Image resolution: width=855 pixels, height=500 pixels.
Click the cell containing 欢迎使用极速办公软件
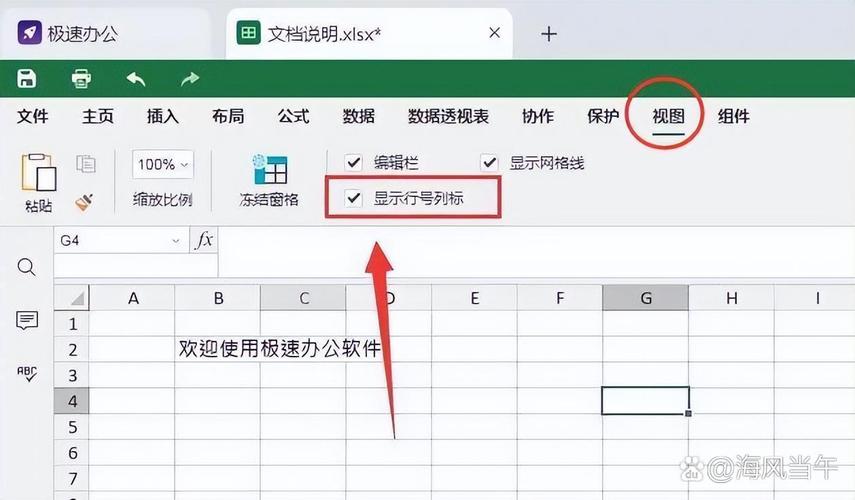[218, 350]
